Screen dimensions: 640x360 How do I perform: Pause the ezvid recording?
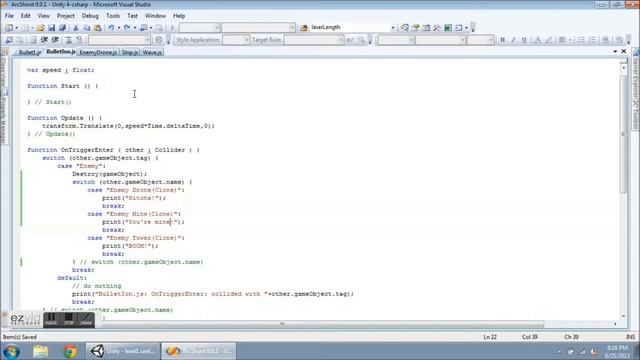point(51,320)
